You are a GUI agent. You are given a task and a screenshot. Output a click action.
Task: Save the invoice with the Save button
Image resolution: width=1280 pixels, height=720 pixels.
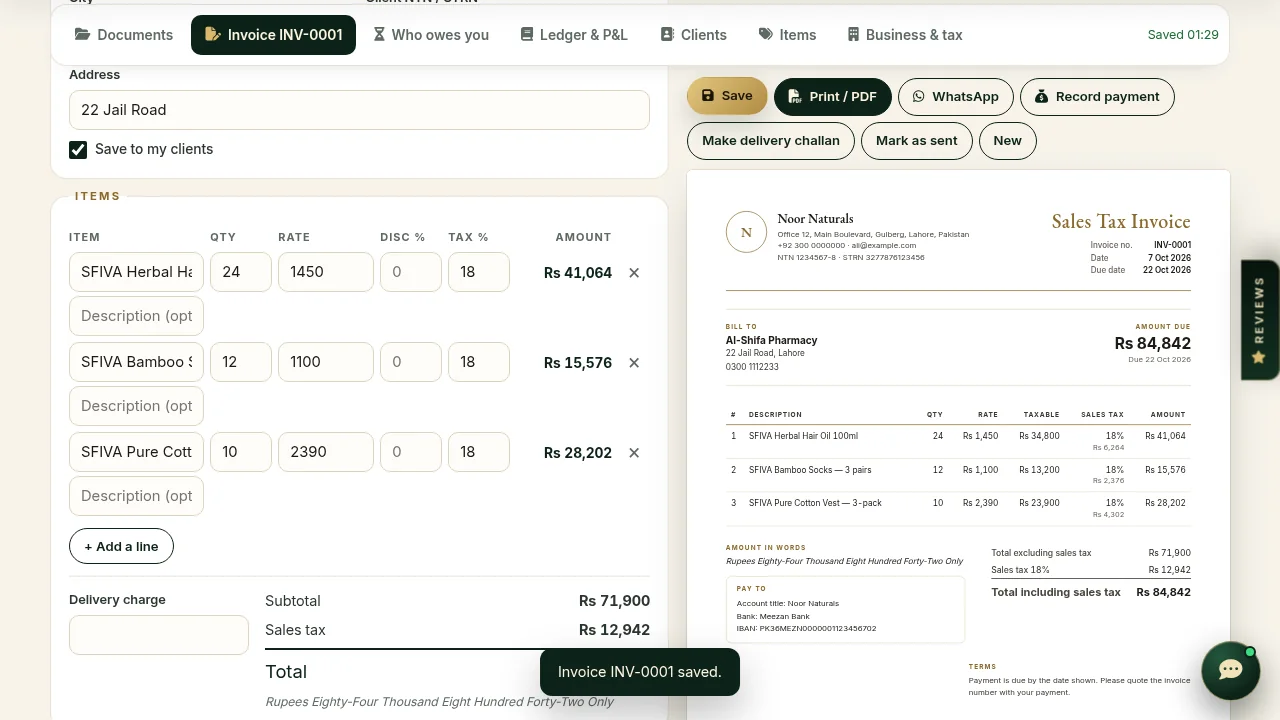[727, 96]
